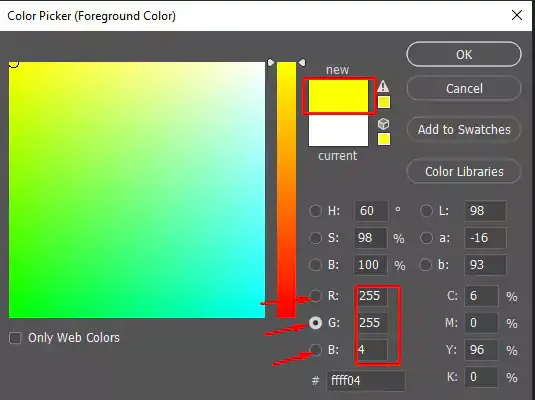Select the H hue radio button
Image resolution: width=535 pixels, height=400 pixels.
click(x=315, y=211)
